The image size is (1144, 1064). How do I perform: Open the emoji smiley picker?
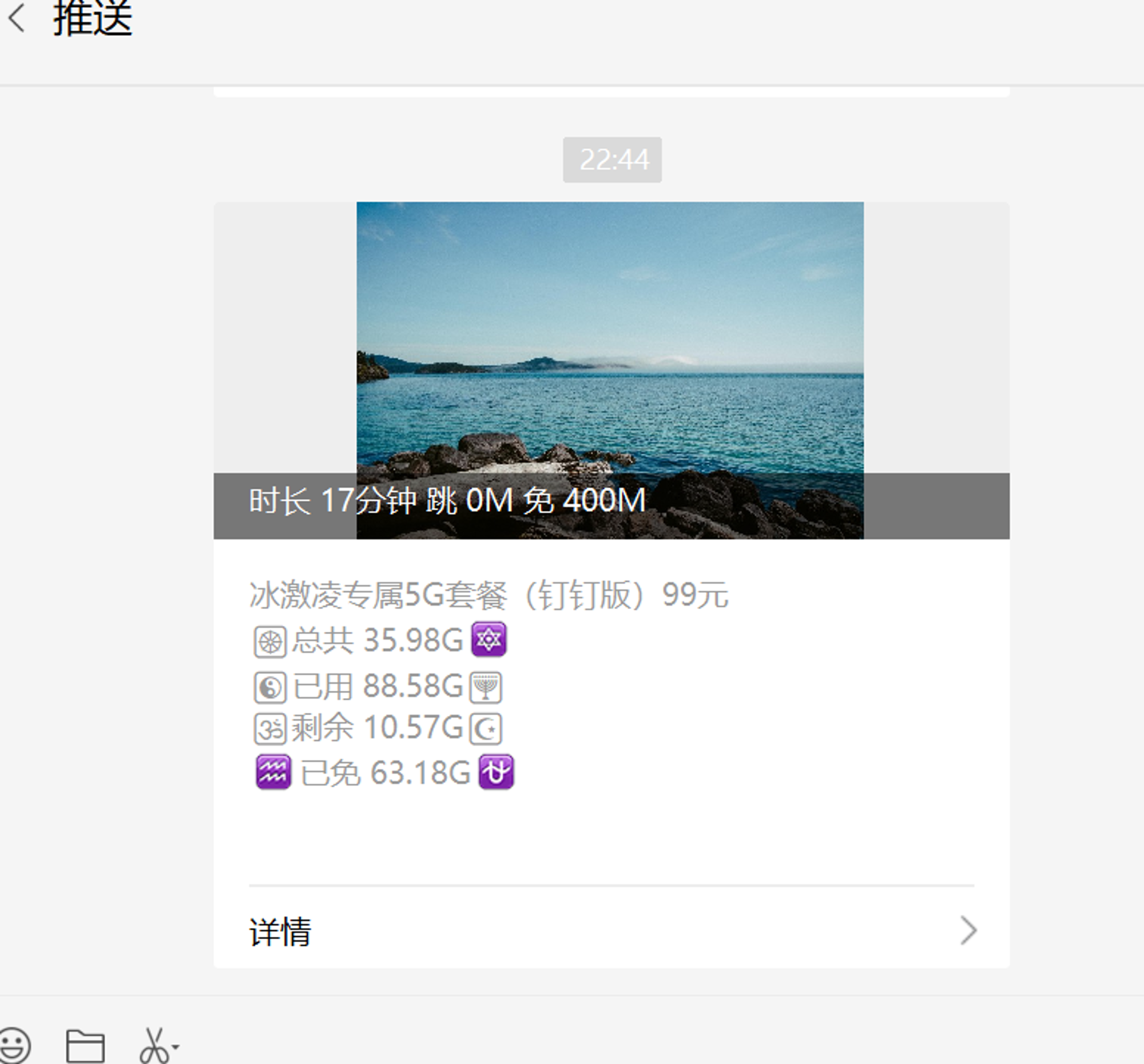[14, 1045]
